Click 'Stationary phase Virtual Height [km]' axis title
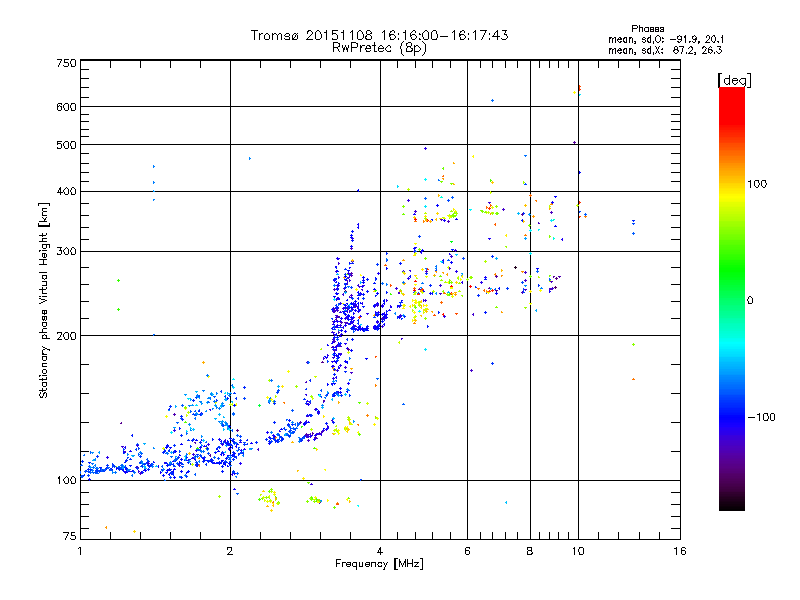 44,301
